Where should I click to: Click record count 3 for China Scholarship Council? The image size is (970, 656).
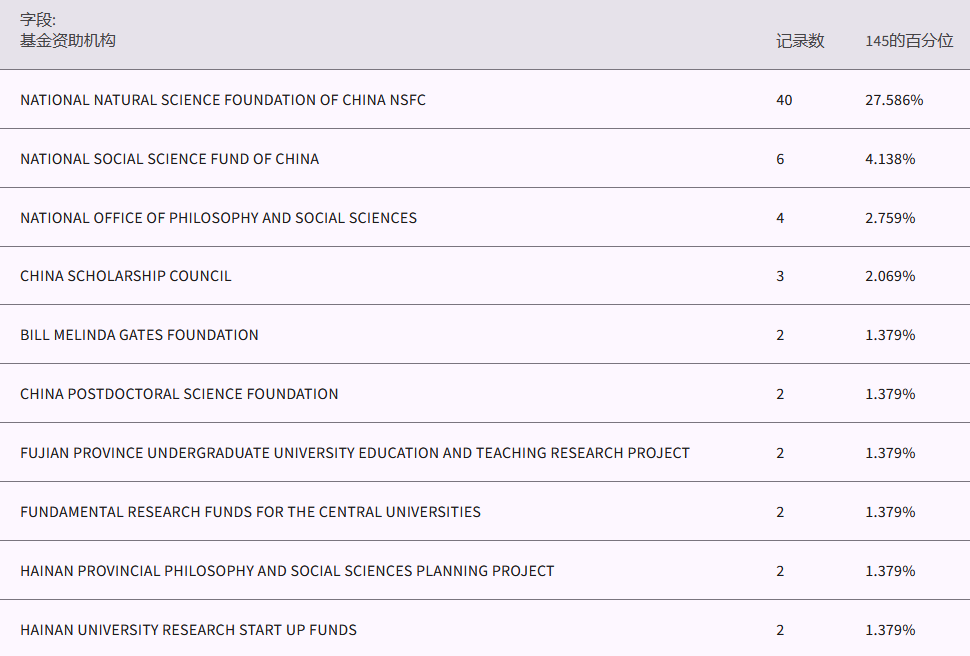pos(780,276)
